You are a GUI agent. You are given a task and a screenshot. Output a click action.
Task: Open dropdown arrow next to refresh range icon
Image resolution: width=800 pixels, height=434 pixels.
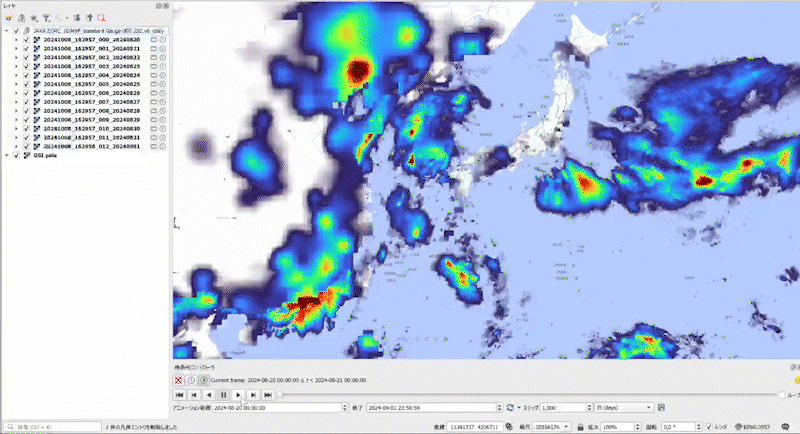pos(518,407)
